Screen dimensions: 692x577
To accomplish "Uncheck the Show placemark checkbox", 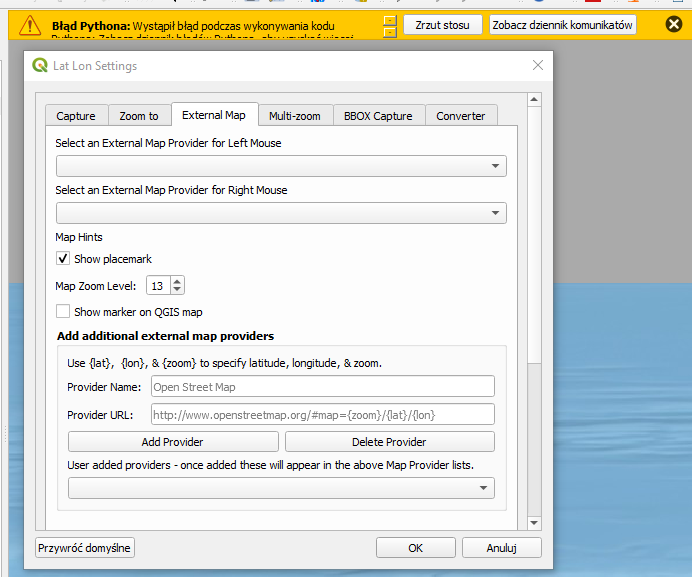I will coord(63,258).
